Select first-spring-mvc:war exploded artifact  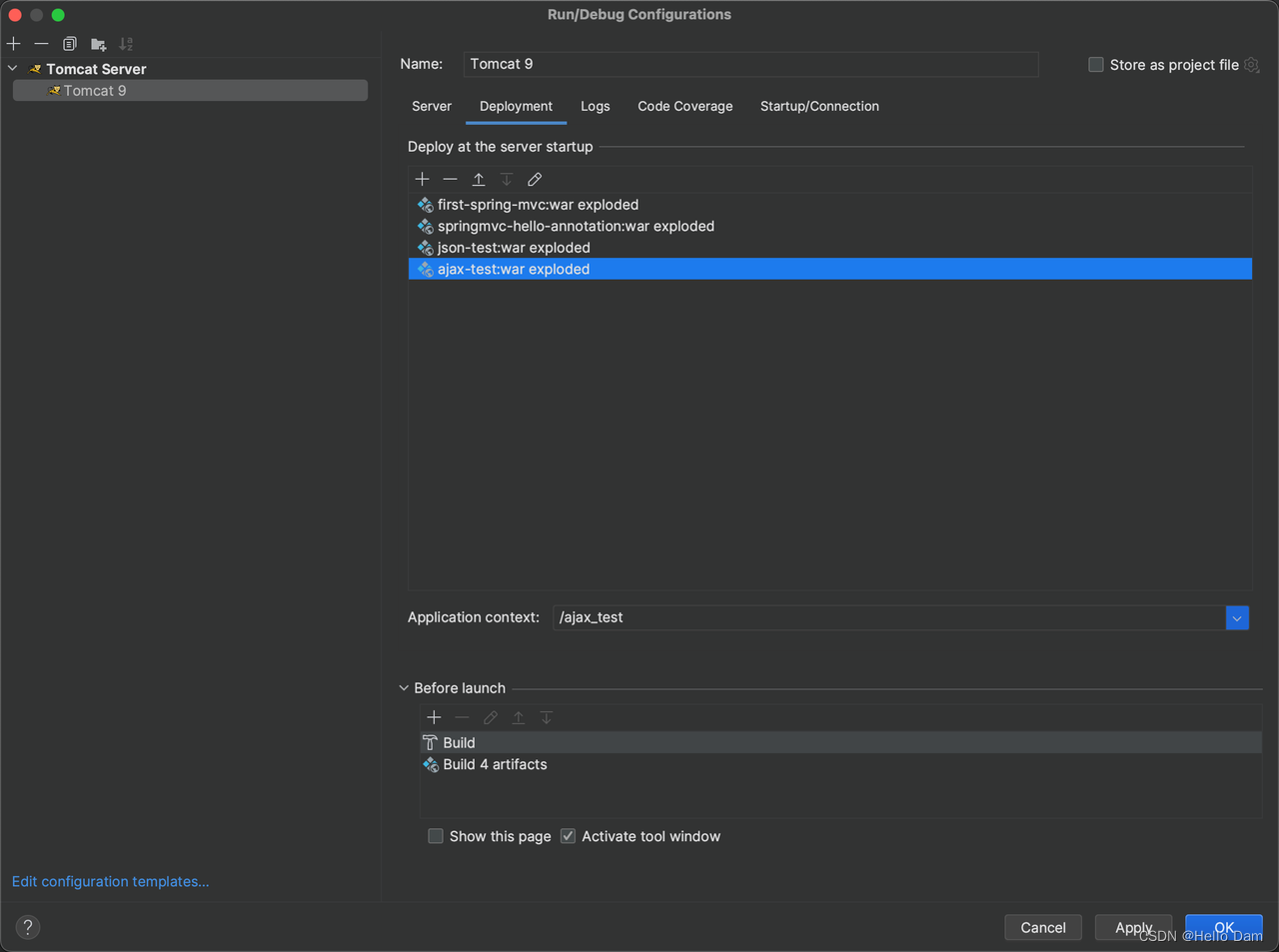tap(829, 205)
